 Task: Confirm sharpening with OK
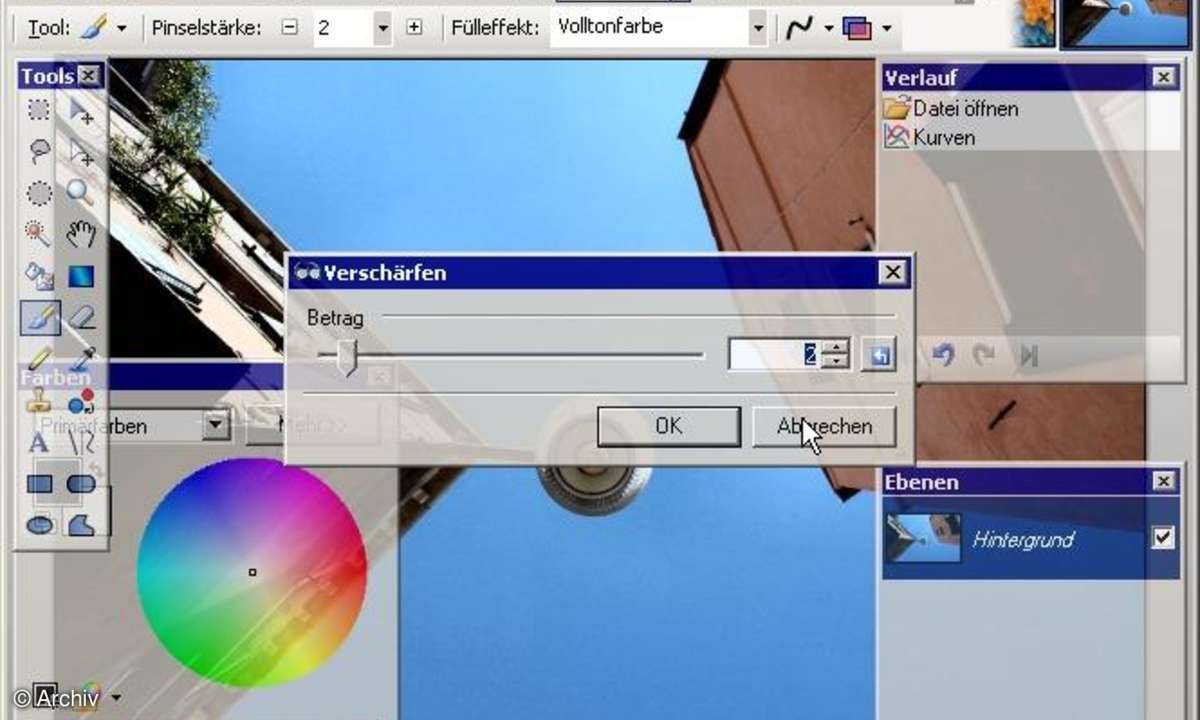pyautogui.click(x=669, y=426)
